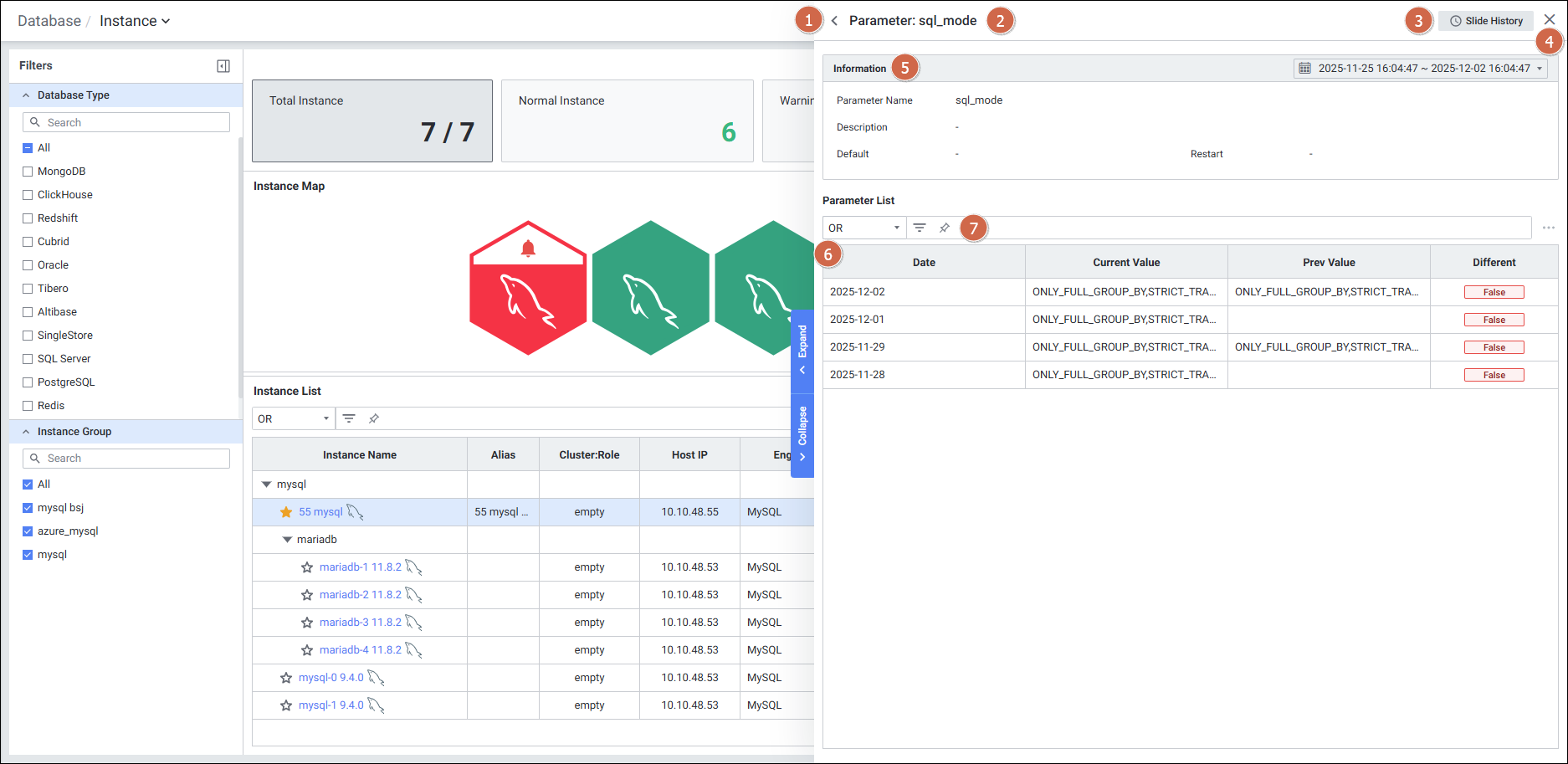Image resolution: width=1568 pixels, height=764 pixels.
Task: Click filter icon in Instance List toolbar
Action: 349,418
